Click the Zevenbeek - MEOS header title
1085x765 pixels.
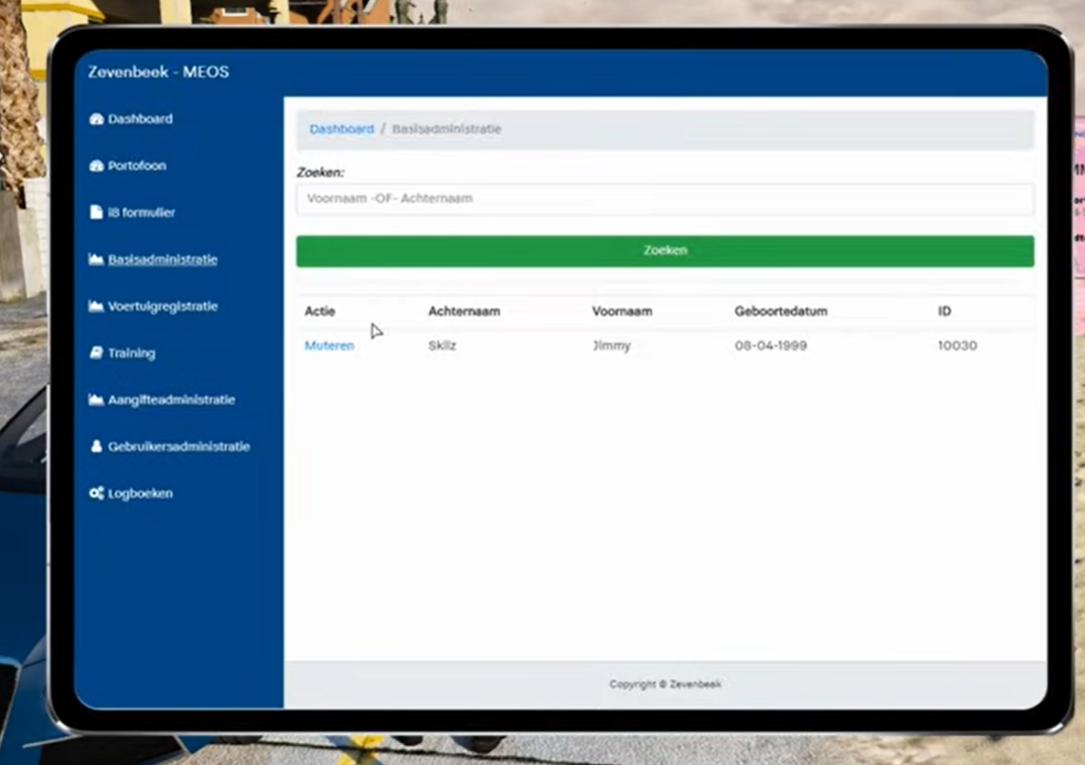tap(158, 72)
